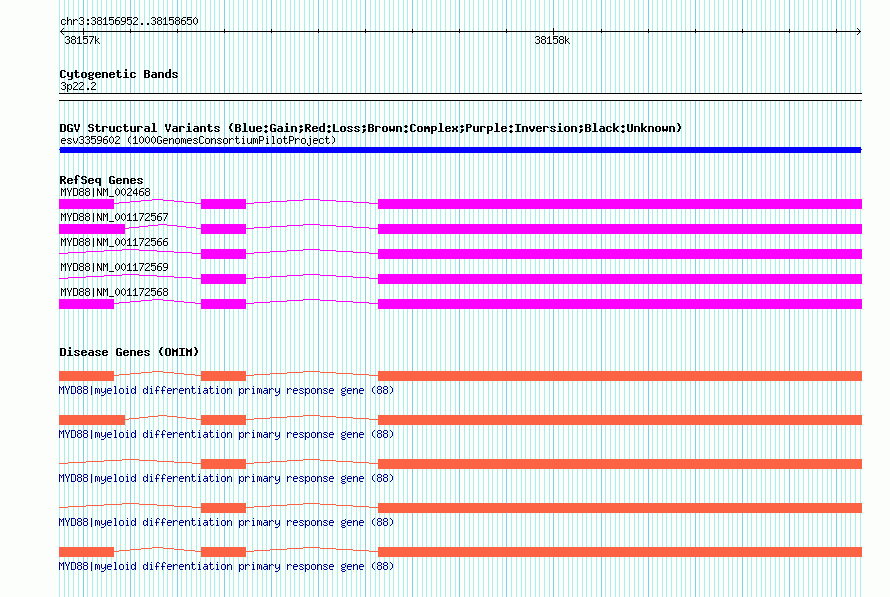Open the esv3359602 variant label
890x597 pixels.
[x=198, y=140]
